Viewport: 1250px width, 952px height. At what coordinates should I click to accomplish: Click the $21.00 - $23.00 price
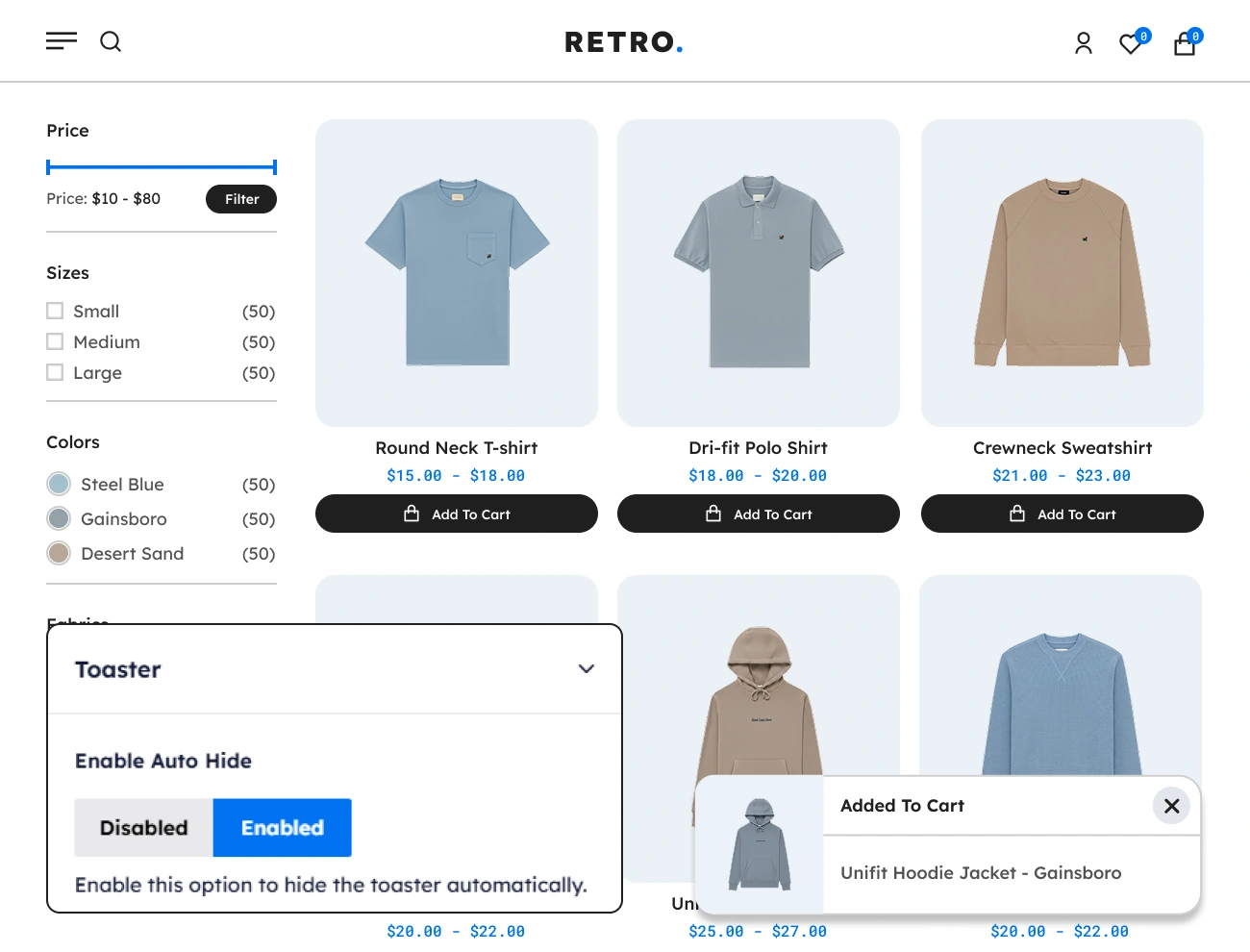pos(1062,476)
